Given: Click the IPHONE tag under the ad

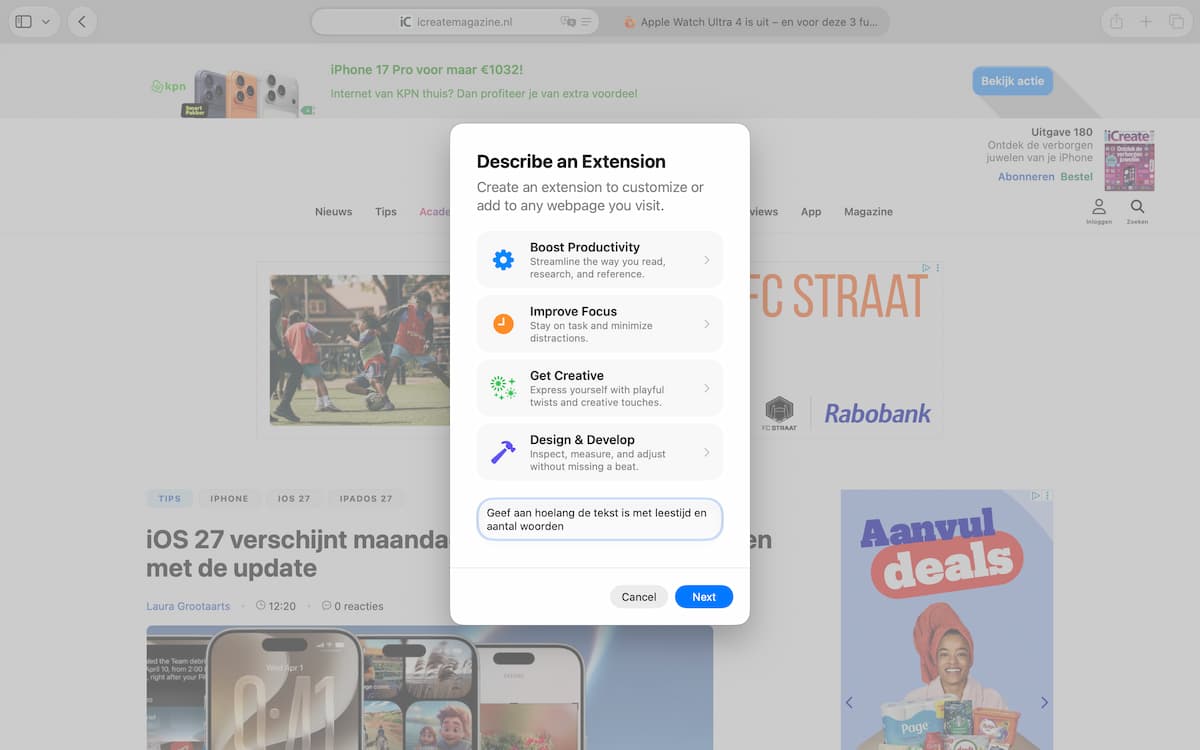Looking at the screenshot, I should pos(229,498).
